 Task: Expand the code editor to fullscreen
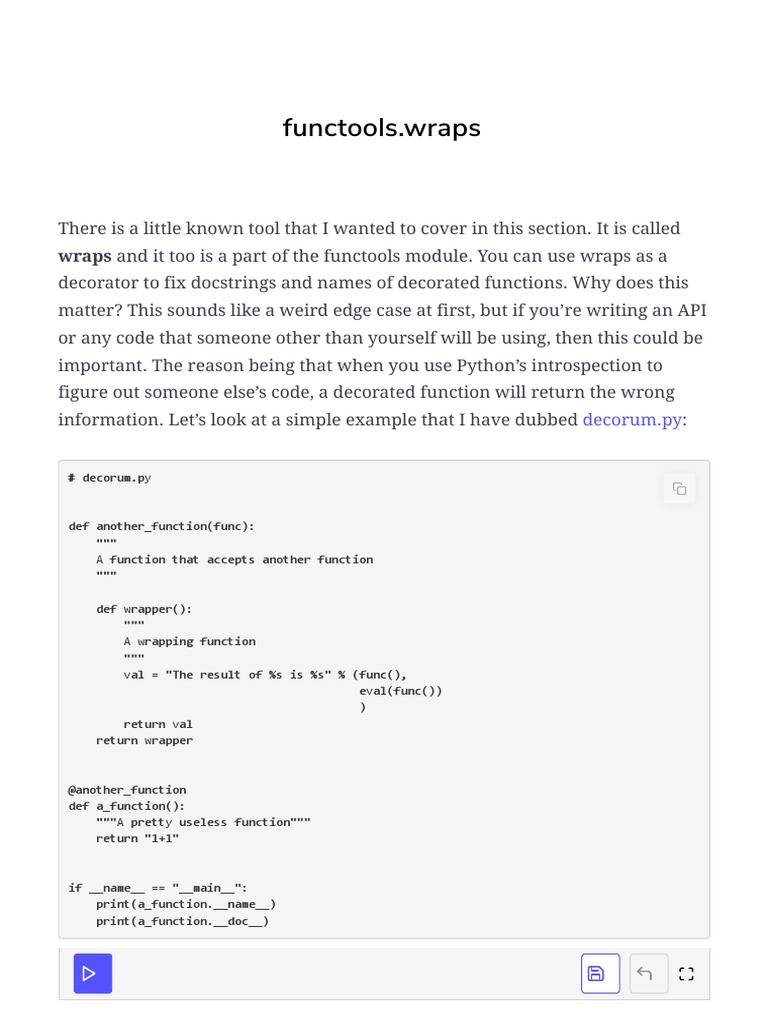pyautogui.click(x=686, y=973)
